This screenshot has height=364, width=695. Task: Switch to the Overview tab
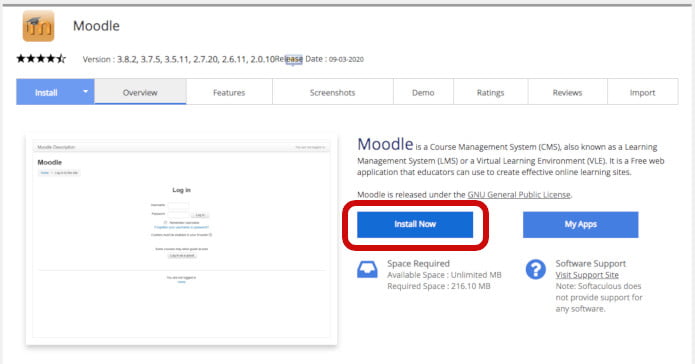pos(140,92)
